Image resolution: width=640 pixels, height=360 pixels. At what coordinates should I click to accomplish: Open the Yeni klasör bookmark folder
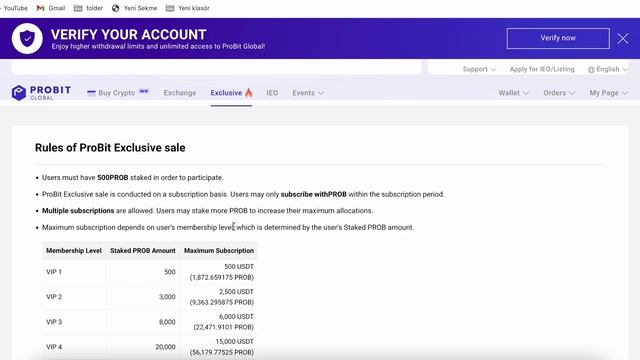pyautogui.click(x=188, y=8)
